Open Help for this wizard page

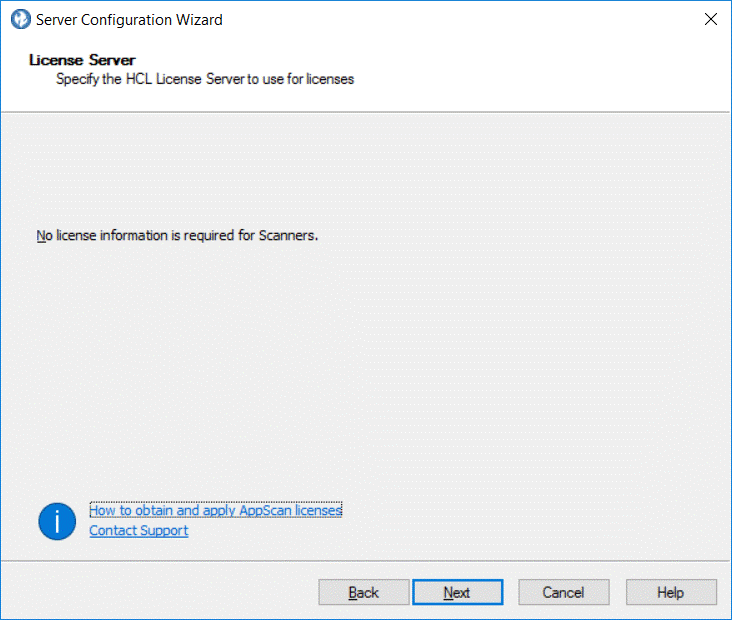click(x=671, y=592)
